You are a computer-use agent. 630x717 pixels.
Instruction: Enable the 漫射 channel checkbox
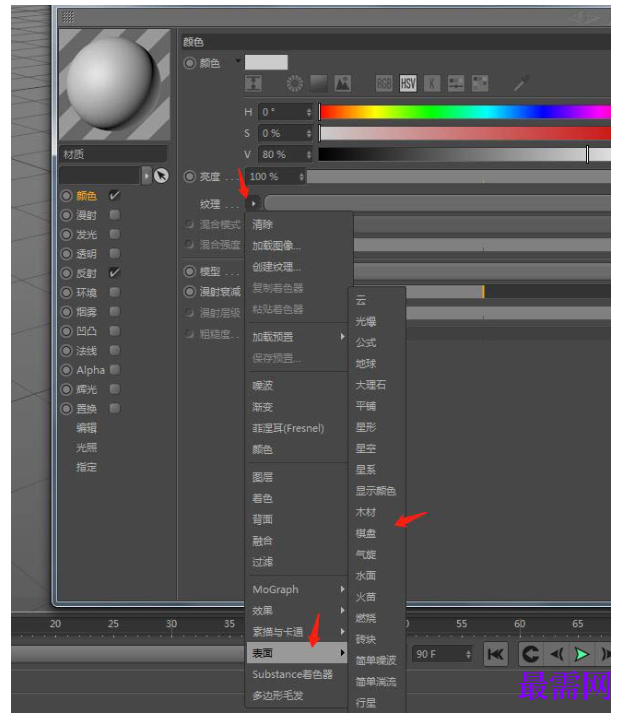[x=114, y=215]
